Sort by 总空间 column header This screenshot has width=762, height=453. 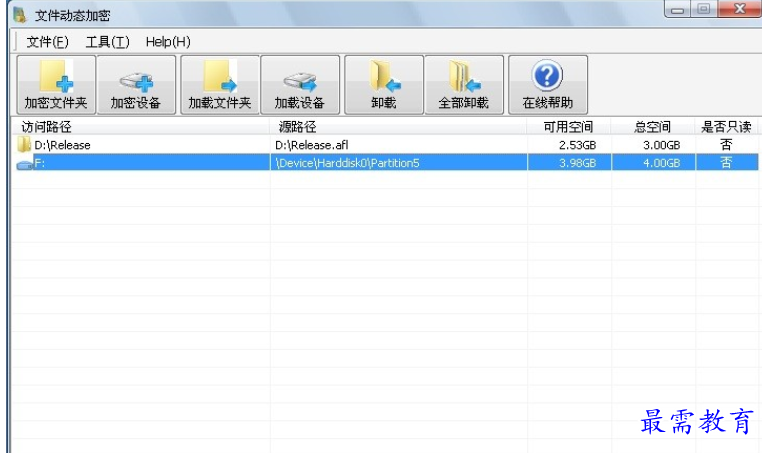pos(653,127)
